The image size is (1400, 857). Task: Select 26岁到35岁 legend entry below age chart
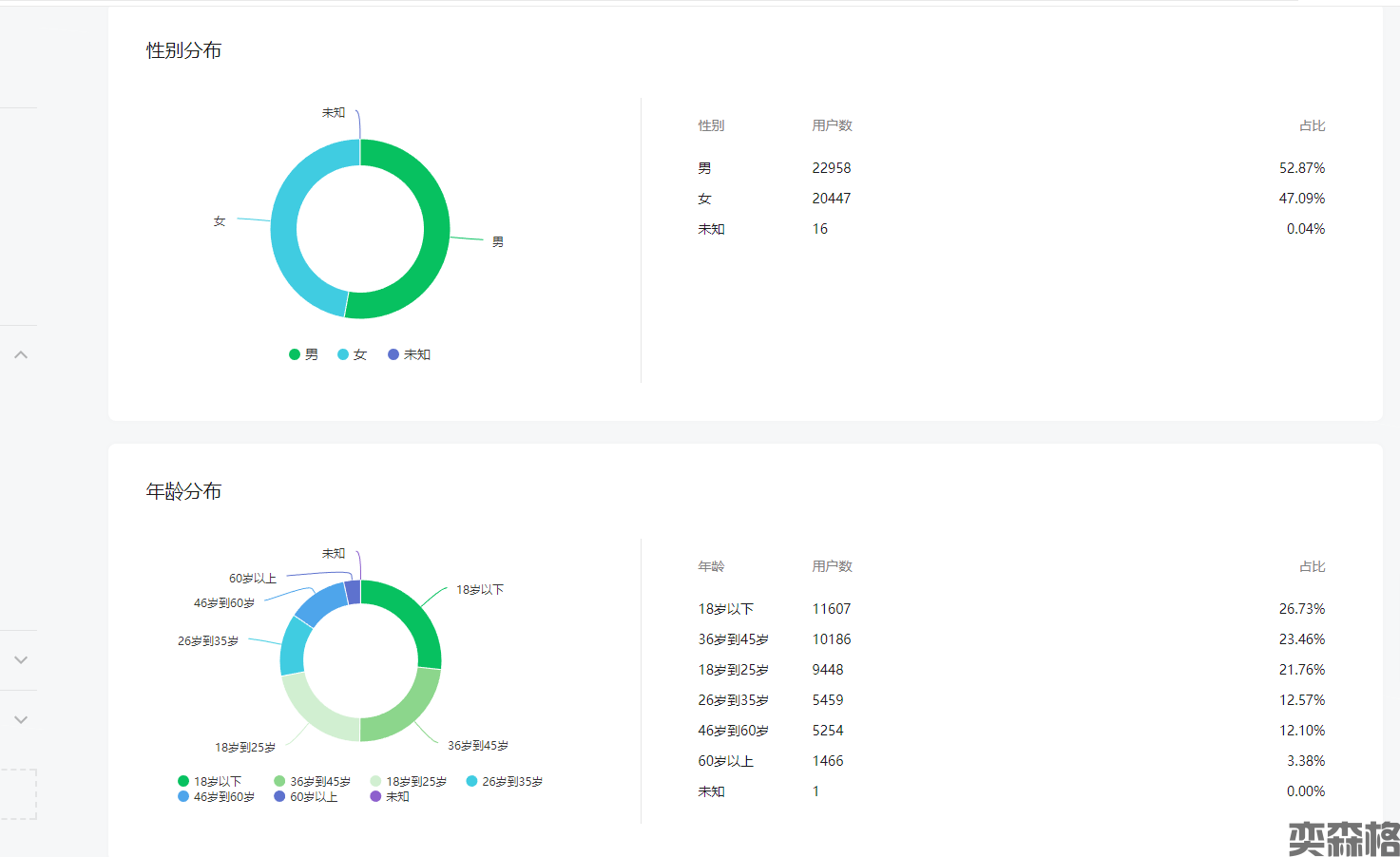point(505,781)
